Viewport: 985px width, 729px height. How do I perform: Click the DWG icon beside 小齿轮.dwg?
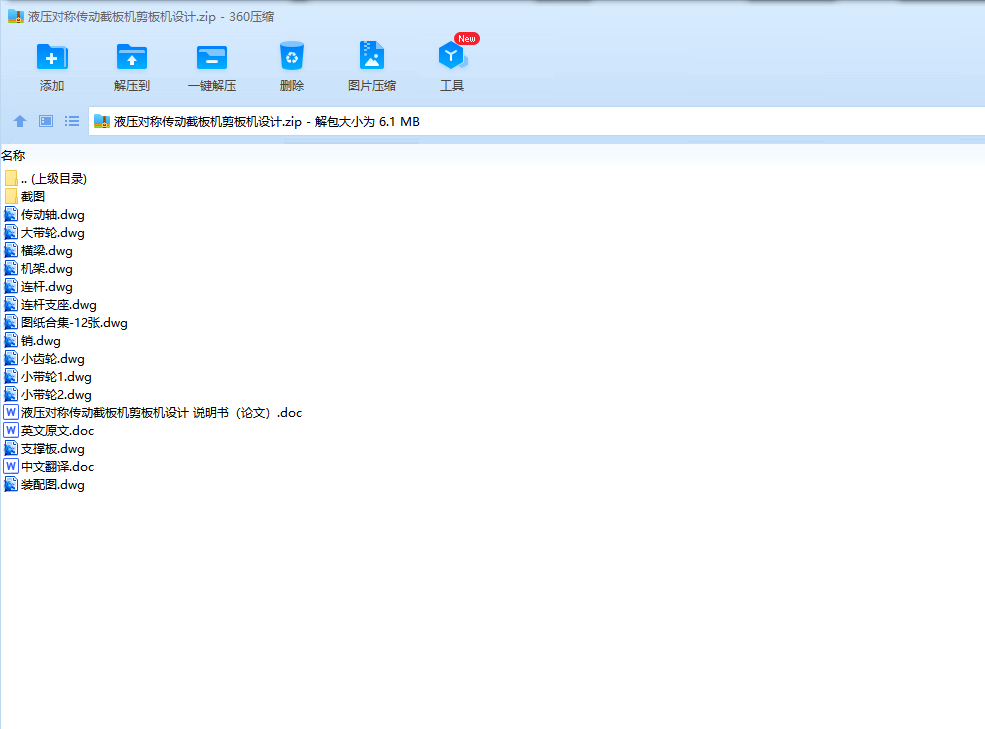click(11, 358)
